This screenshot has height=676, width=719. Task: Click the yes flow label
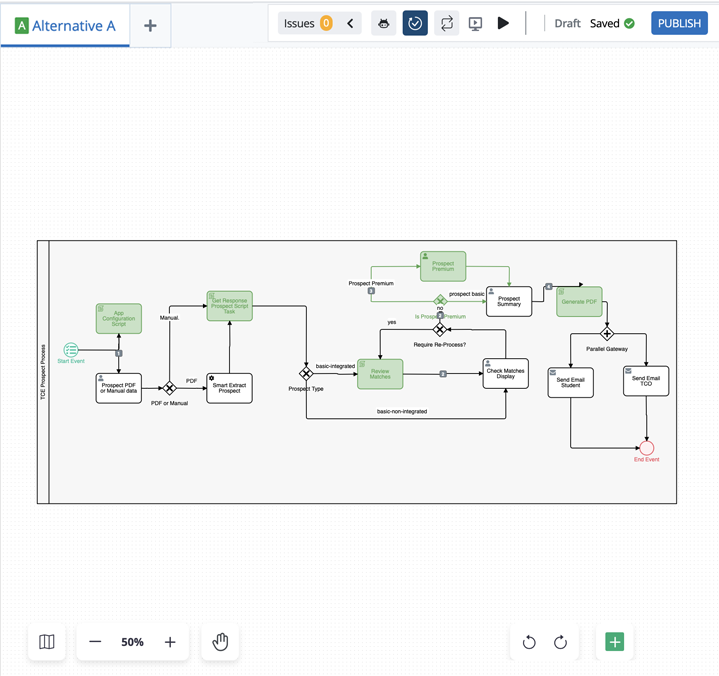click(x=392, y=322)
